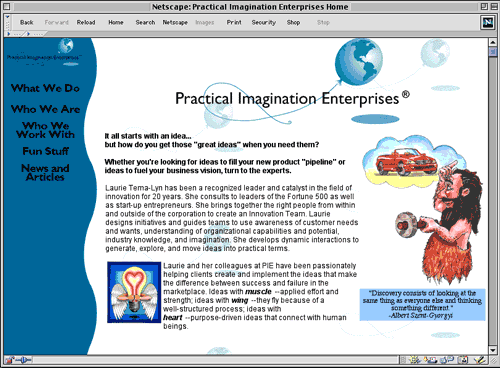The width and height of the screenshot is (500, 368).
Task: Click the window zoom box in title bar
Action: [484, 6]
